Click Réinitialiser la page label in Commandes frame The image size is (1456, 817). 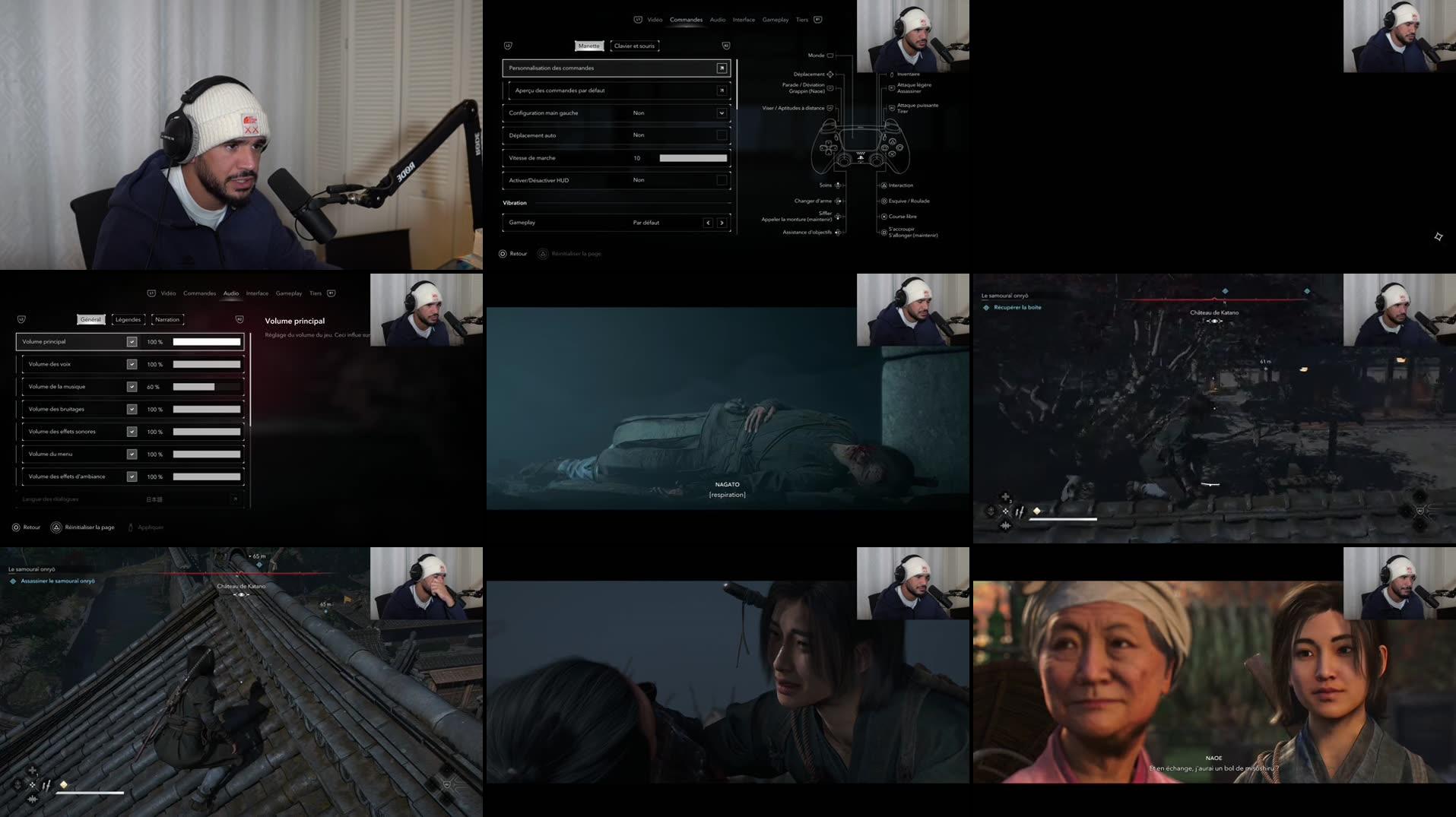(576, 254)
